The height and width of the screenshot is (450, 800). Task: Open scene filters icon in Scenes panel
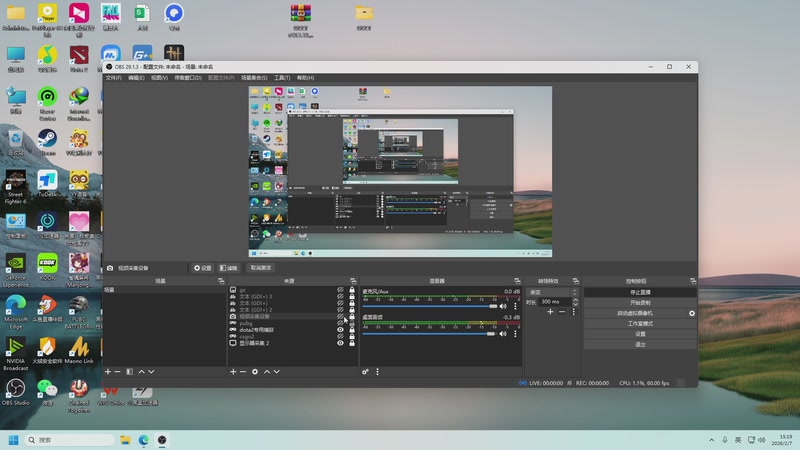tap(130, 371)
